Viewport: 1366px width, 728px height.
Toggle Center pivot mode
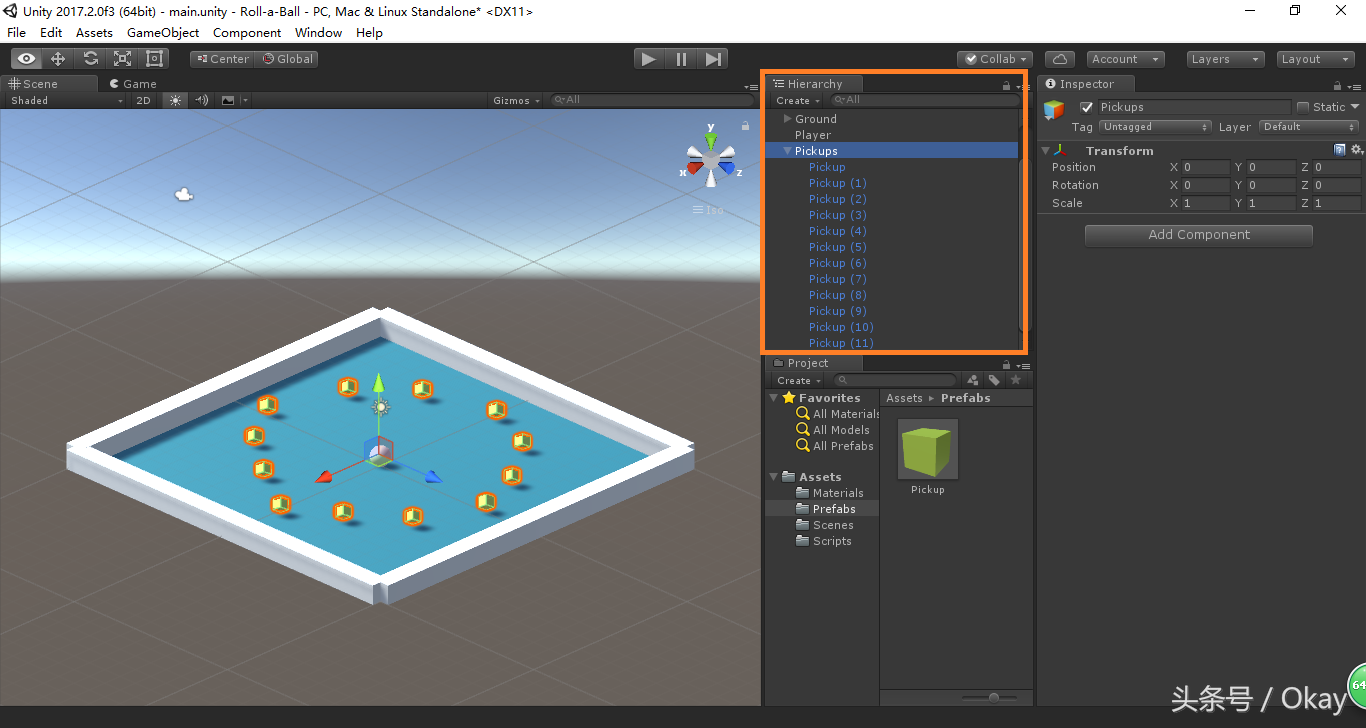point(223,59)
